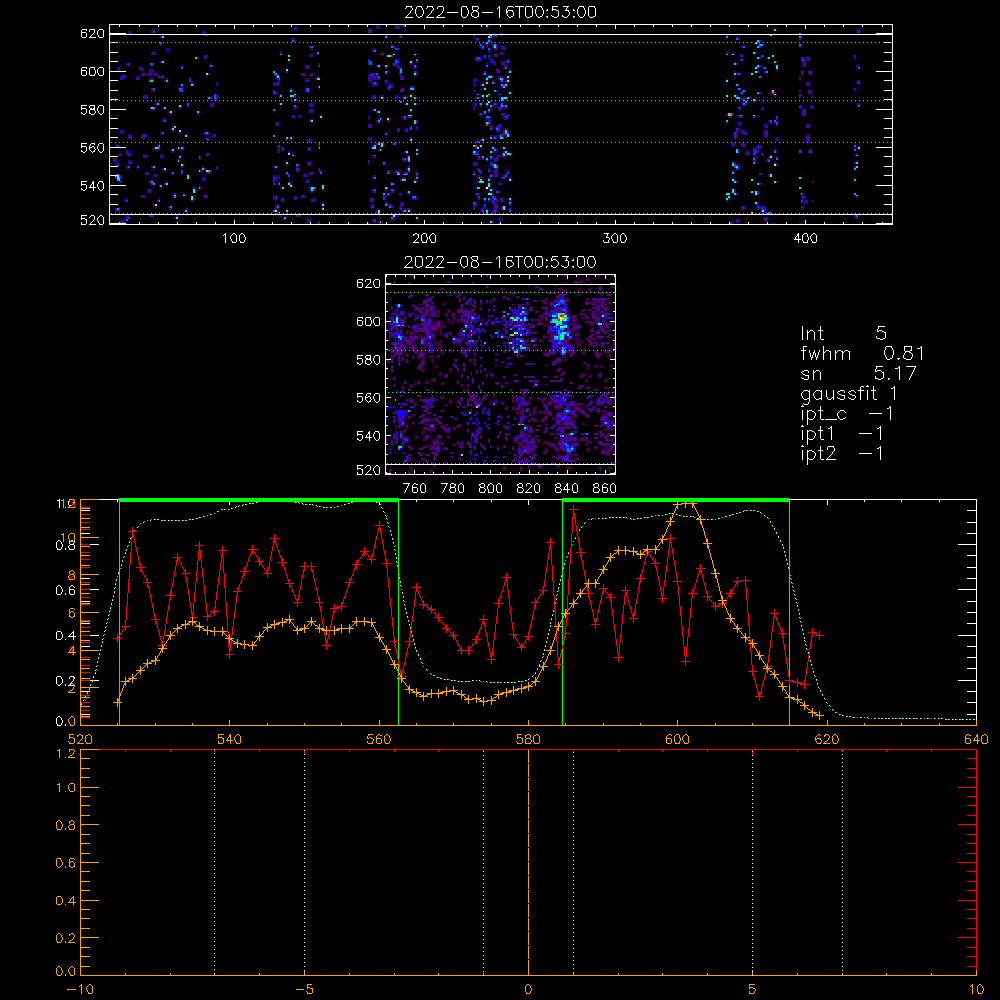1000x1000 pixels.
Task: Click x-axis label 560 on profile plot
Action: click(379, 740)
